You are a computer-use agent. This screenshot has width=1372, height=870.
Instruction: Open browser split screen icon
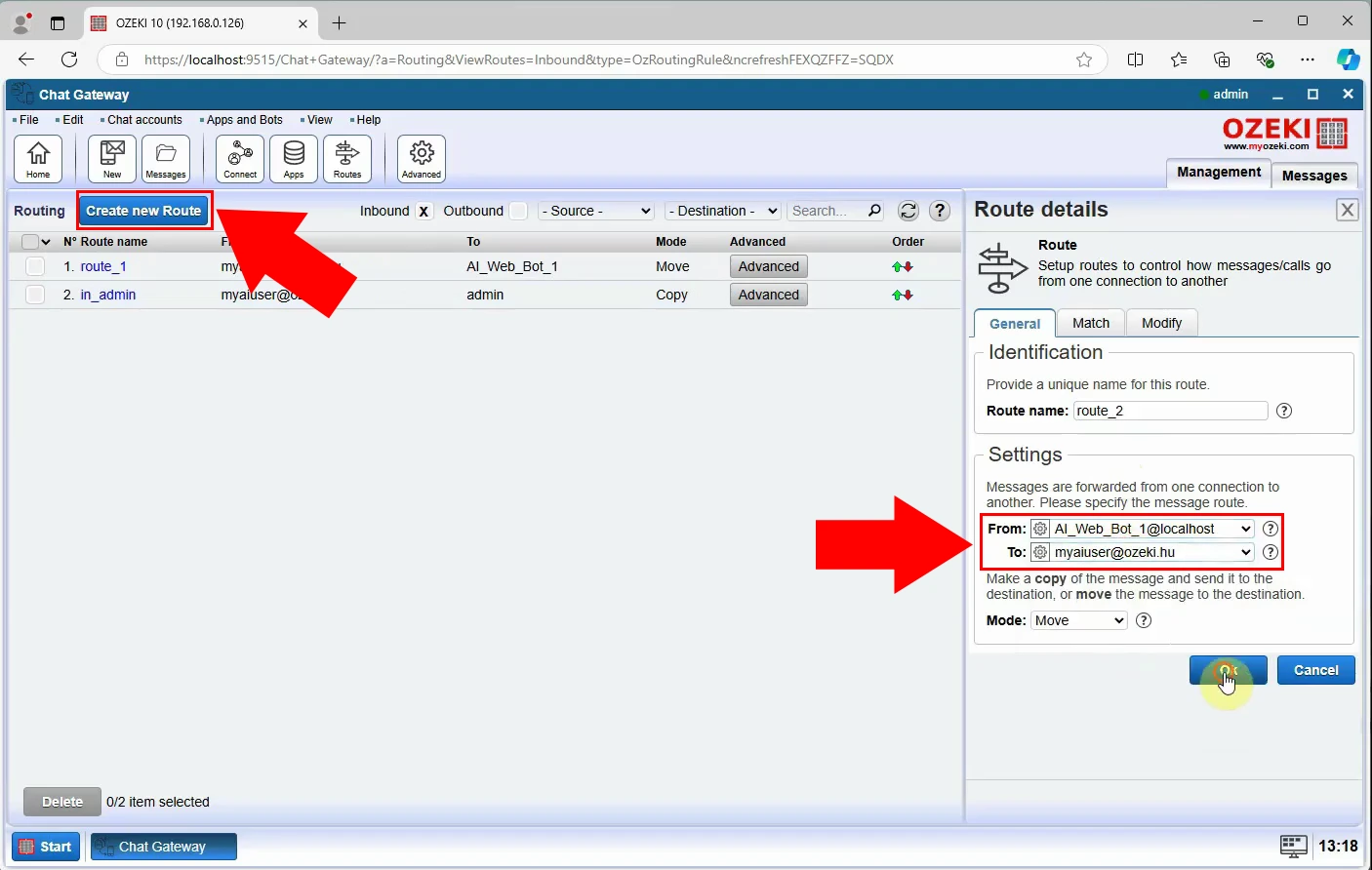1135,59
